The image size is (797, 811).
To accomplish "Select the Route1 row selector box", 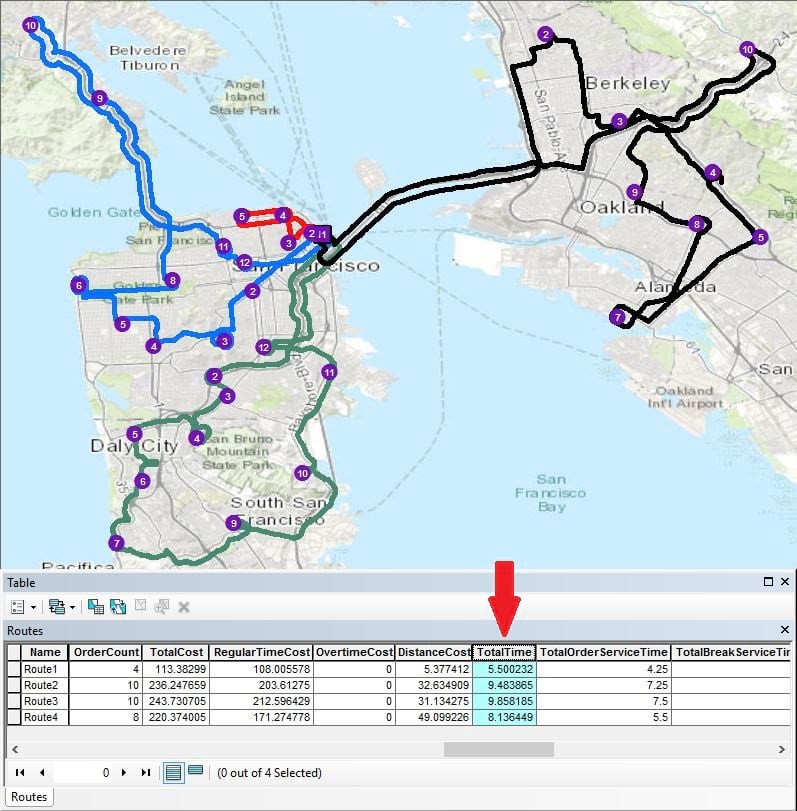I will point(14,669).
